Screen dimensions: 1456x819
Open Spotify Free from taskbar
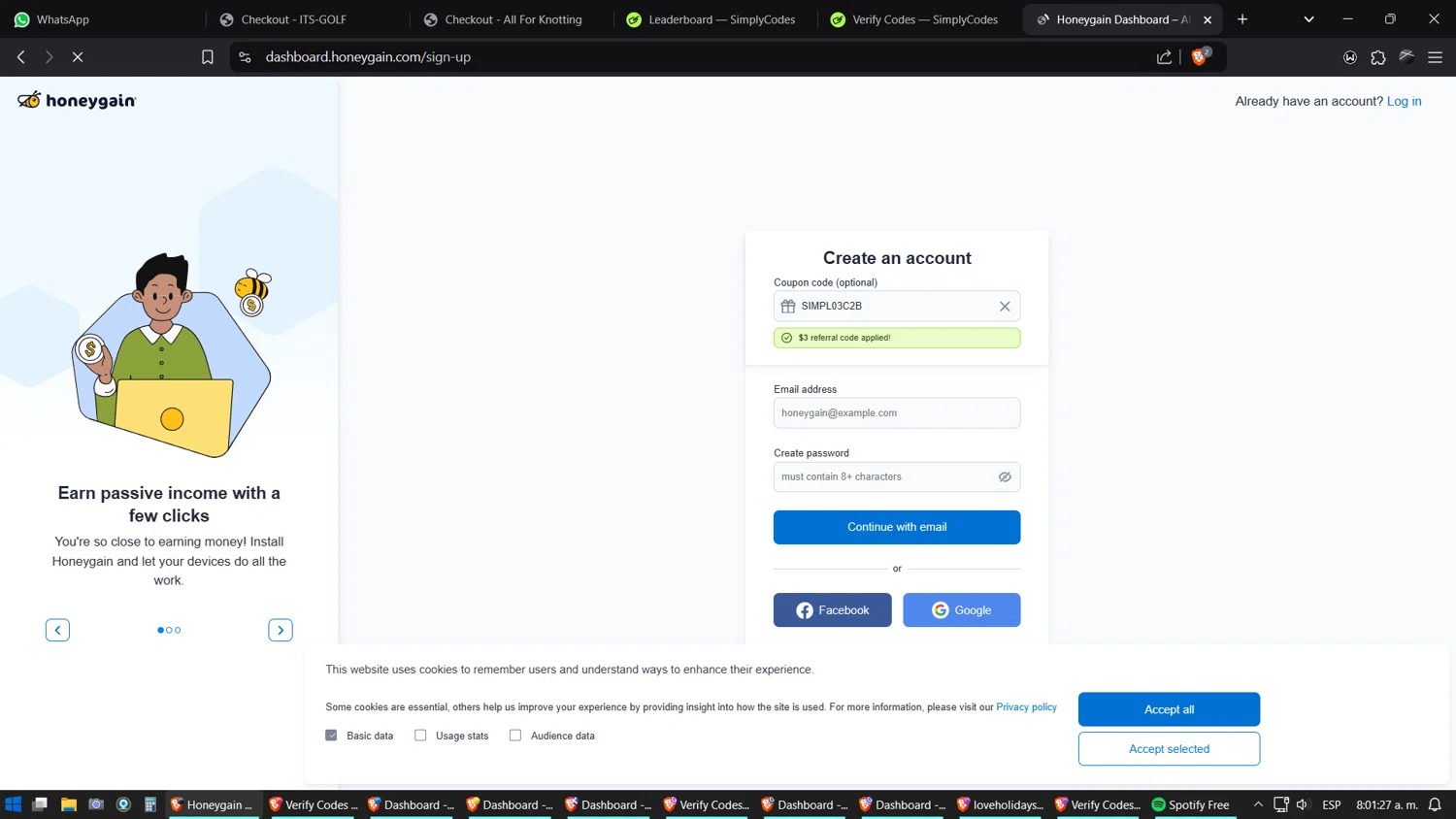coord(1190,804)
